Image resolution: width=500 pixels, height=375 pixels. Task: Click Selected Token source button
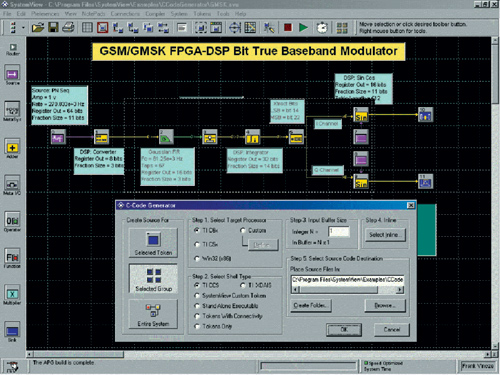153,243
